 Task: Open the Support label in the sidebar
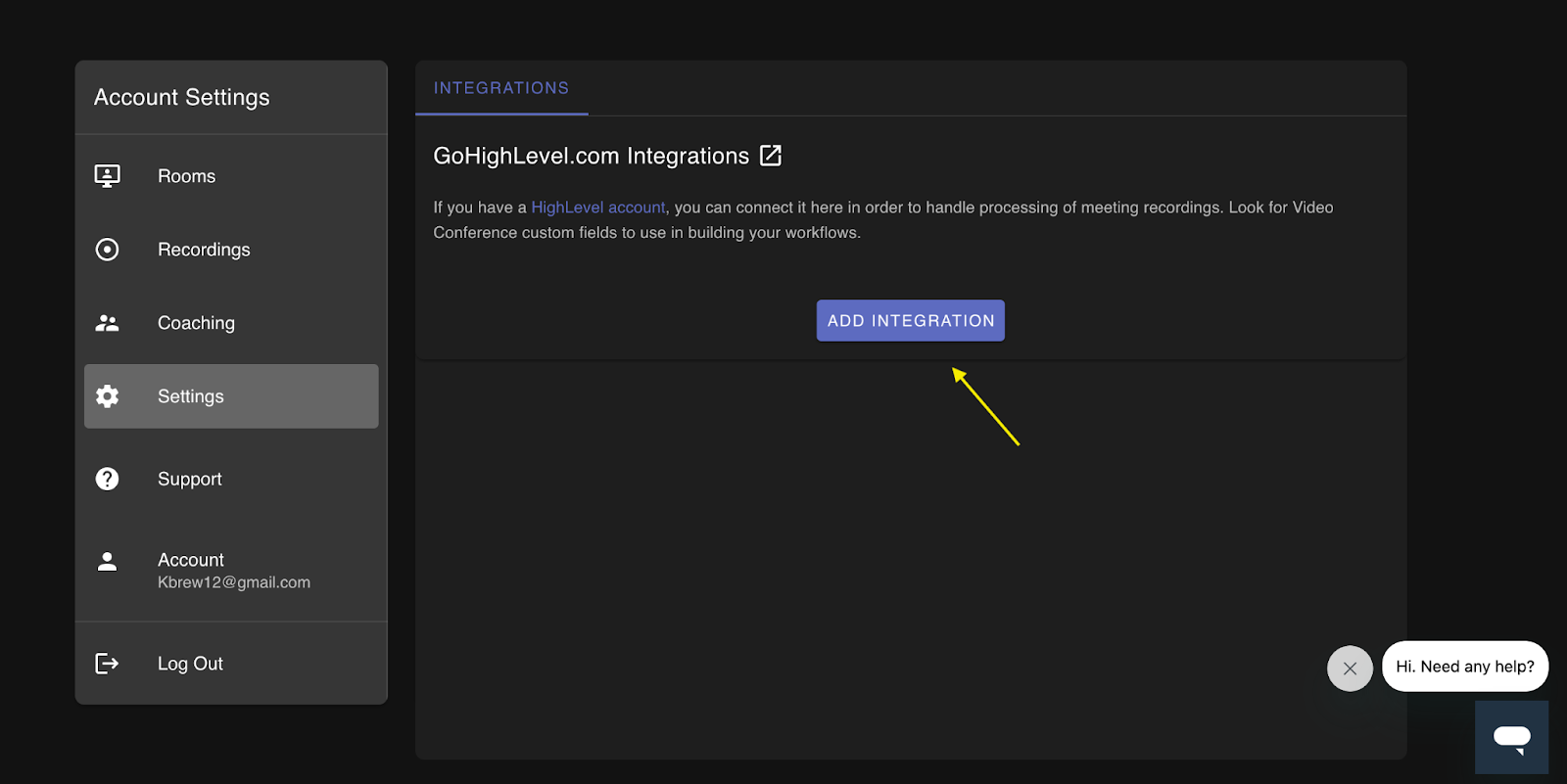[190, 479]
